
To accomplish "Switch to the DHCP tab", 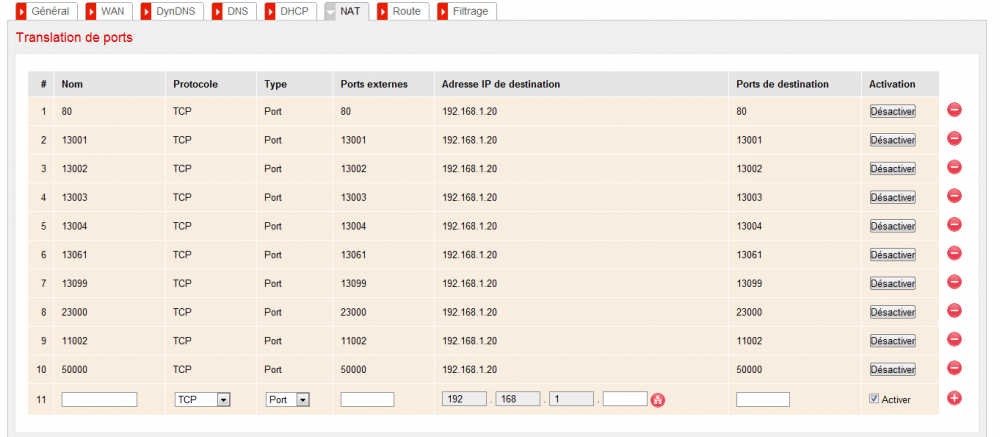I will pyautogui.click(x=291, y=11).
